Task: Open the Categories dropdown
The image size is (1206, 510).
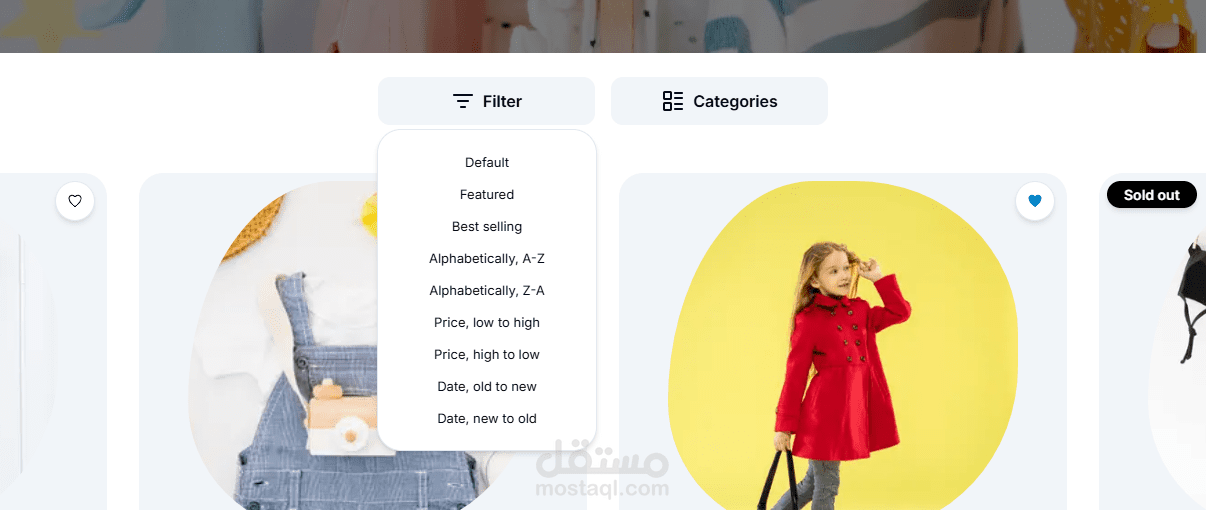Action: [x=719, y=101]
